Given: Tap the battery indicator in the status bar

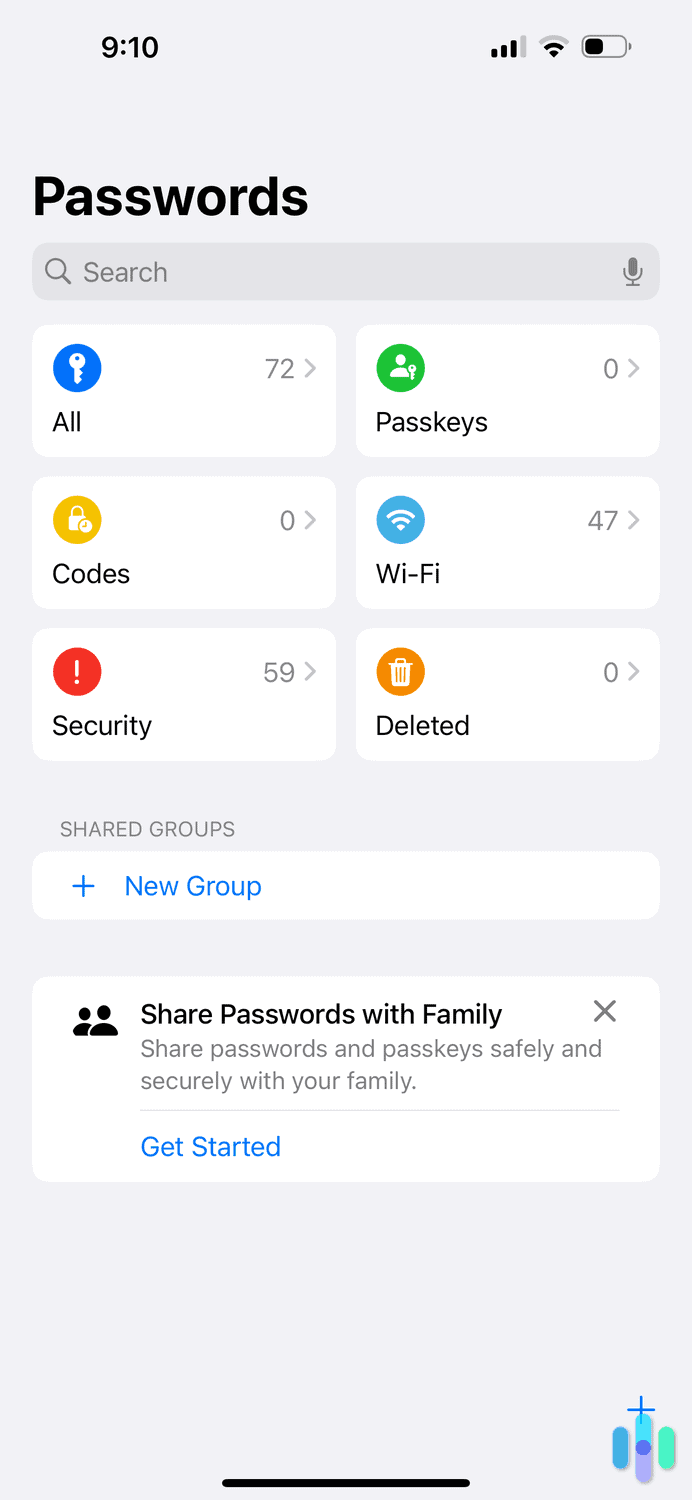Looking at the screenshot, I should click(604, 46).
